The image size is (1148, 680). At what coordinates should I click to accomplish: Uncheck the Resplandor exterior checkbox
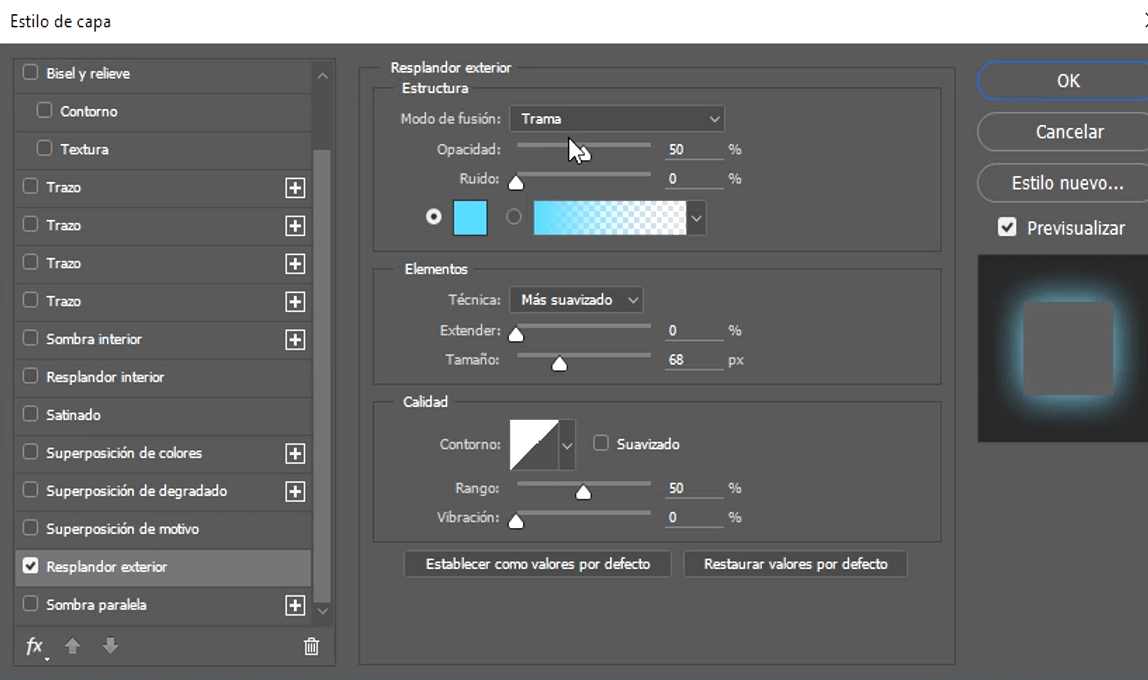30,566
